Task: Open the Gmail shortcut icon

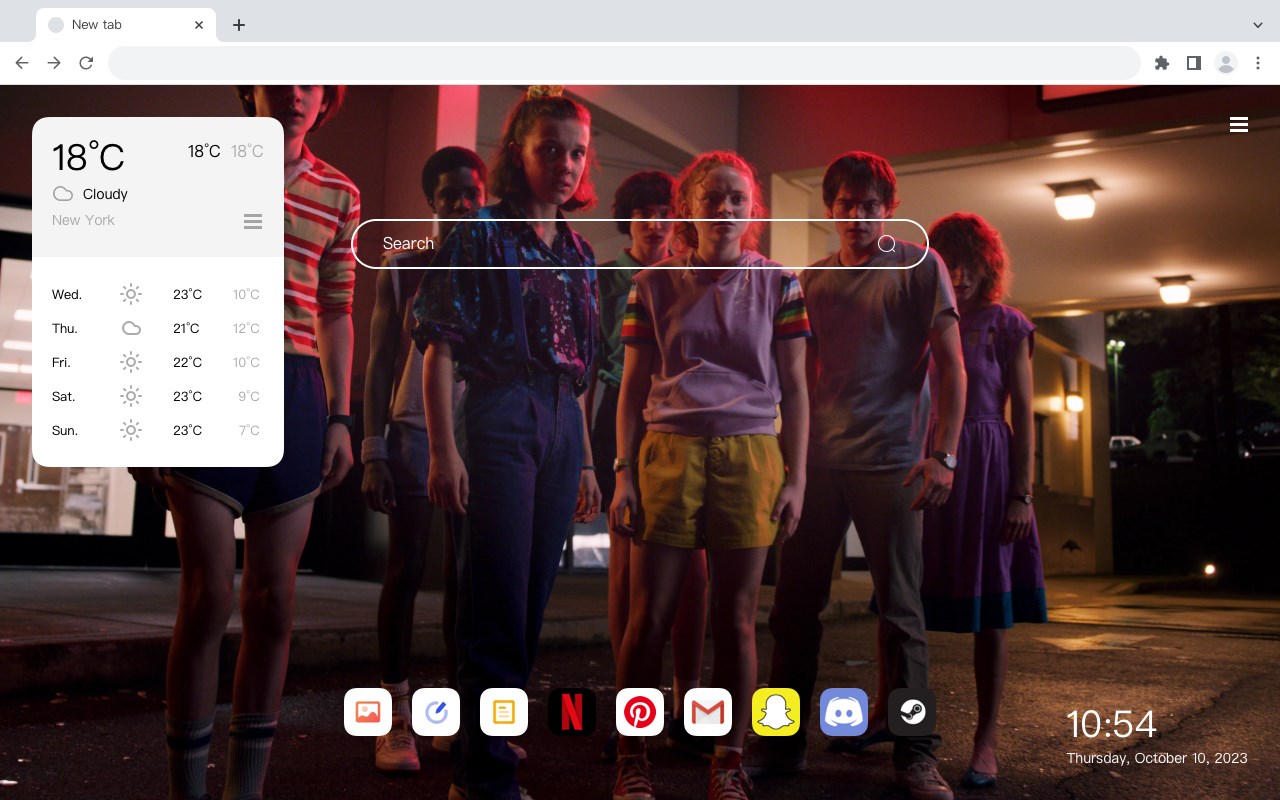Action: (x=708, y=712)
